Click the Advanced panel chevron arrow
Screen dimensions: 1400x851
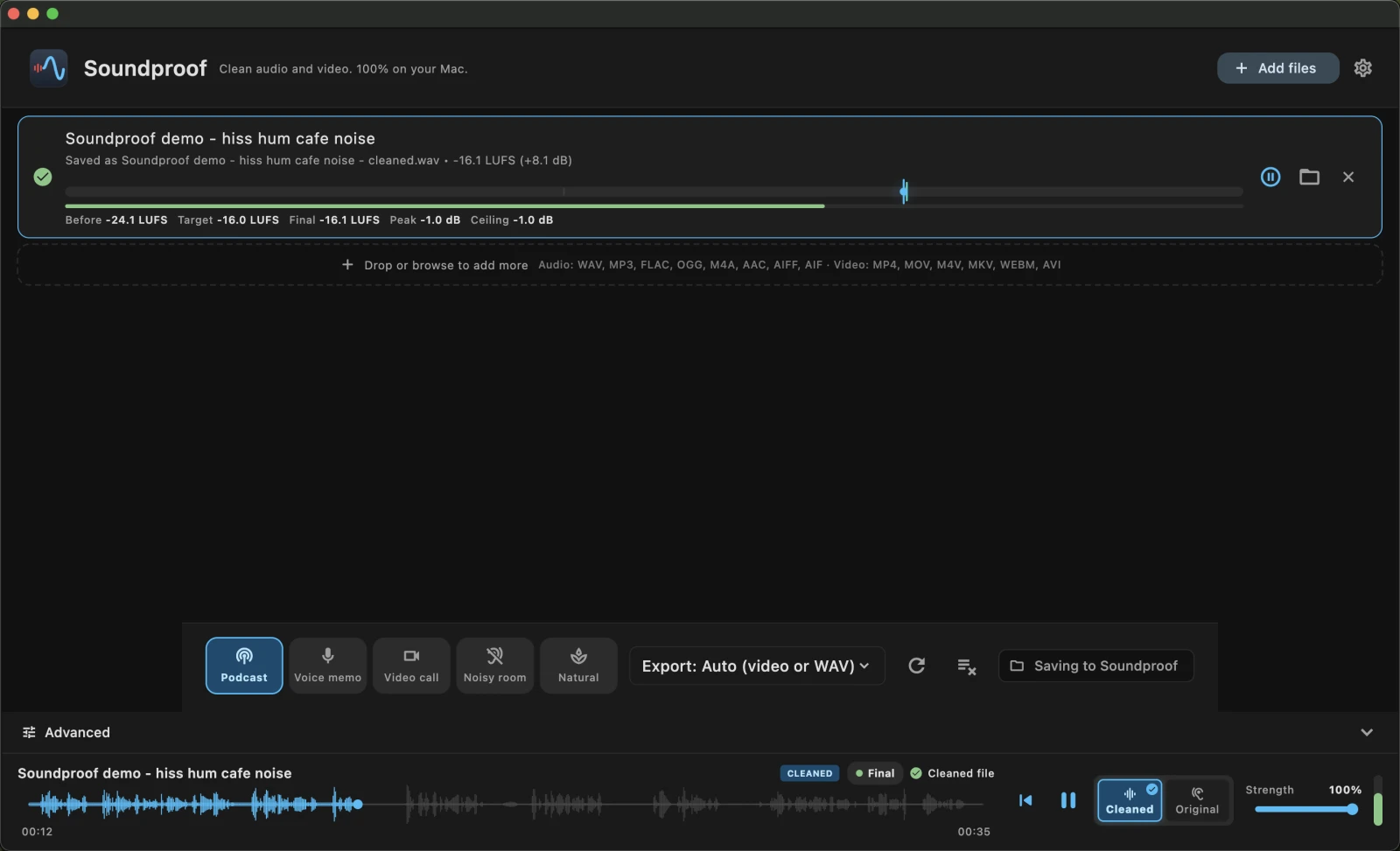tap(1367, 732)
